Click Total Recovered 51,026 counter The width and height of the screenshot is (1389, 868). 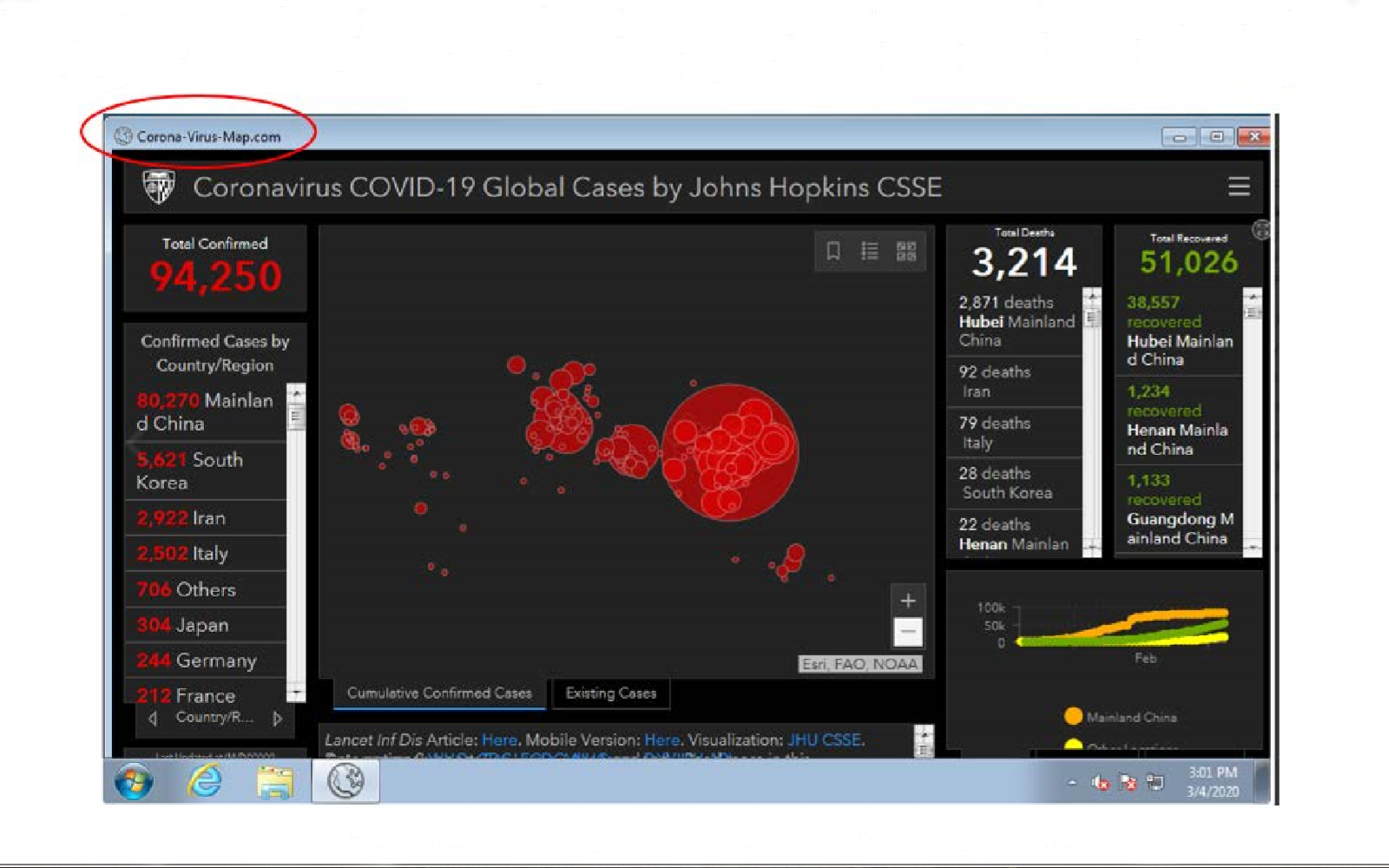point(1188,256)
